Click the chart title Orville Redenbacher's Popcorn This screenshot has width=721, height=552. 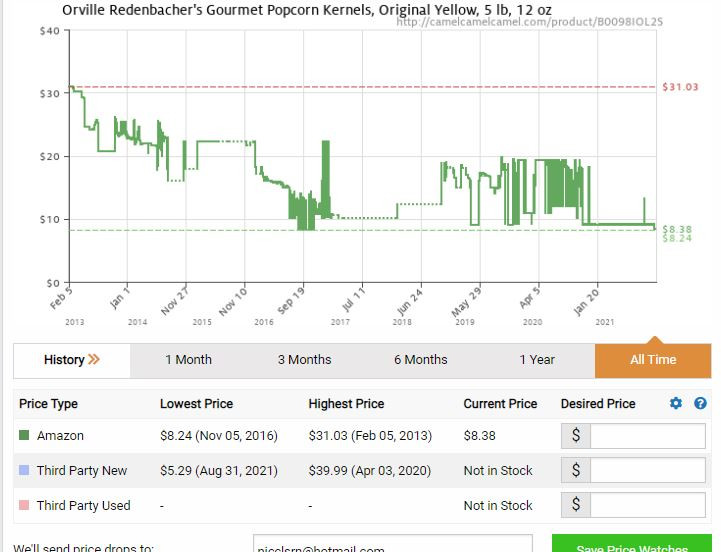pyautogui.click(x=307, y=10)
